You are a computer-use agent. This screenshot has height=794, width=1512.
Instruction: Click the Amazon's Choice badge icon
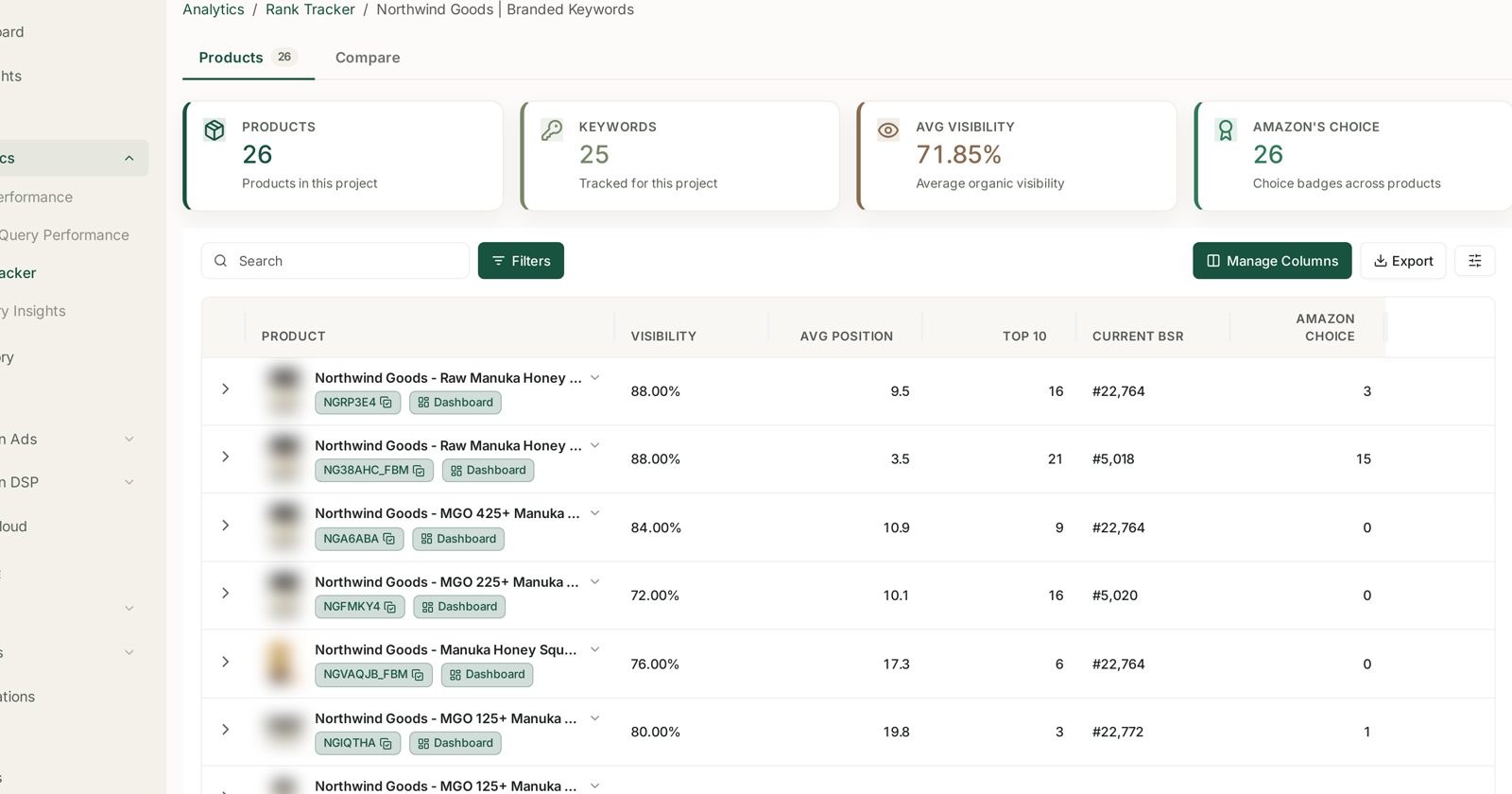pos(1226,130)
